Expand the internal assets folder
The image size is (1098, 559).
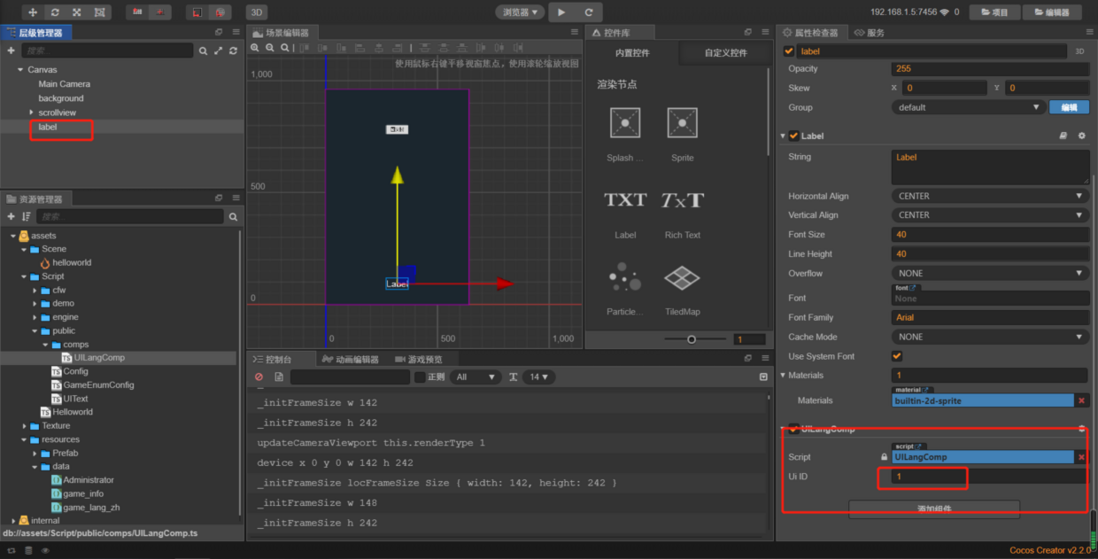pos(13,520)
